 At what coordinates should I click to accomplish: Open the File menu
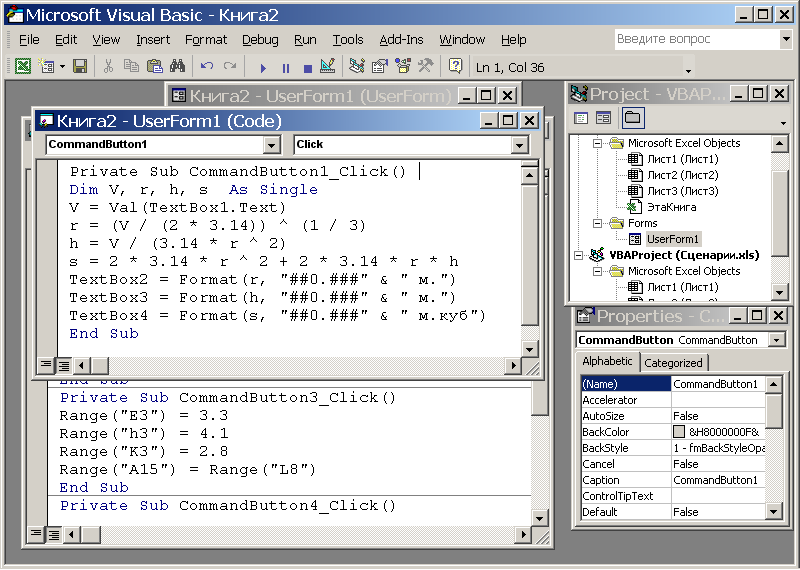tap(29, 40)
